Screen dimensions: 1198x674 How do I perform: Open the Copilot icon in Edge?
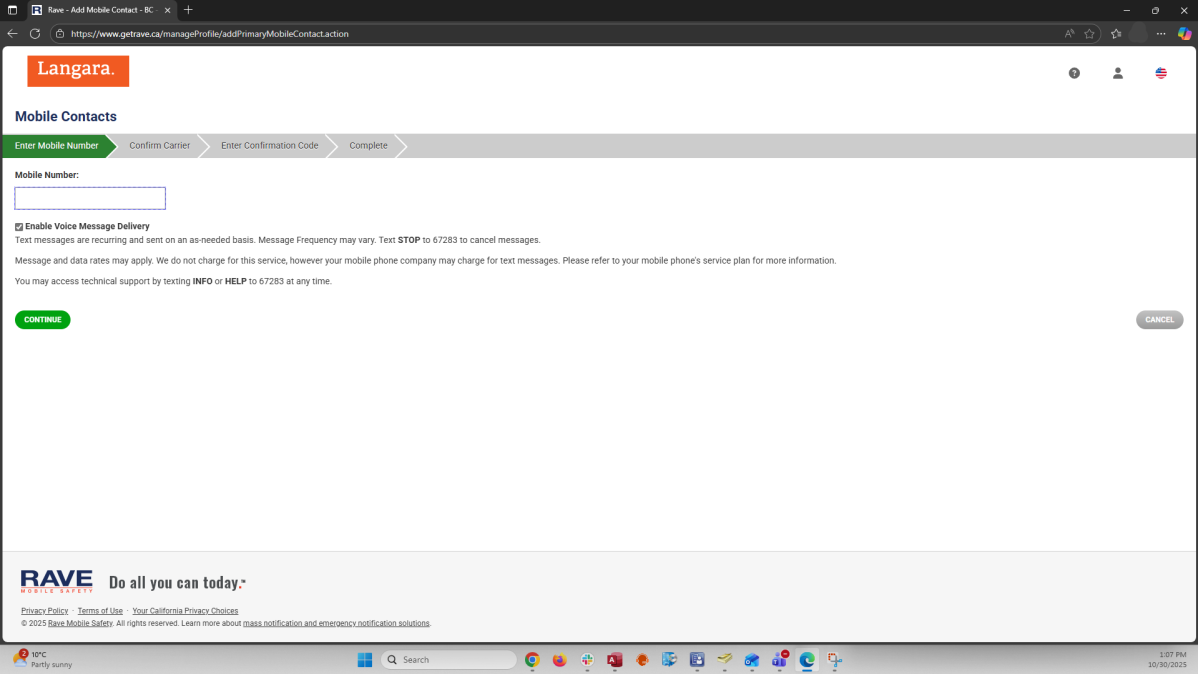(1184, 33)
